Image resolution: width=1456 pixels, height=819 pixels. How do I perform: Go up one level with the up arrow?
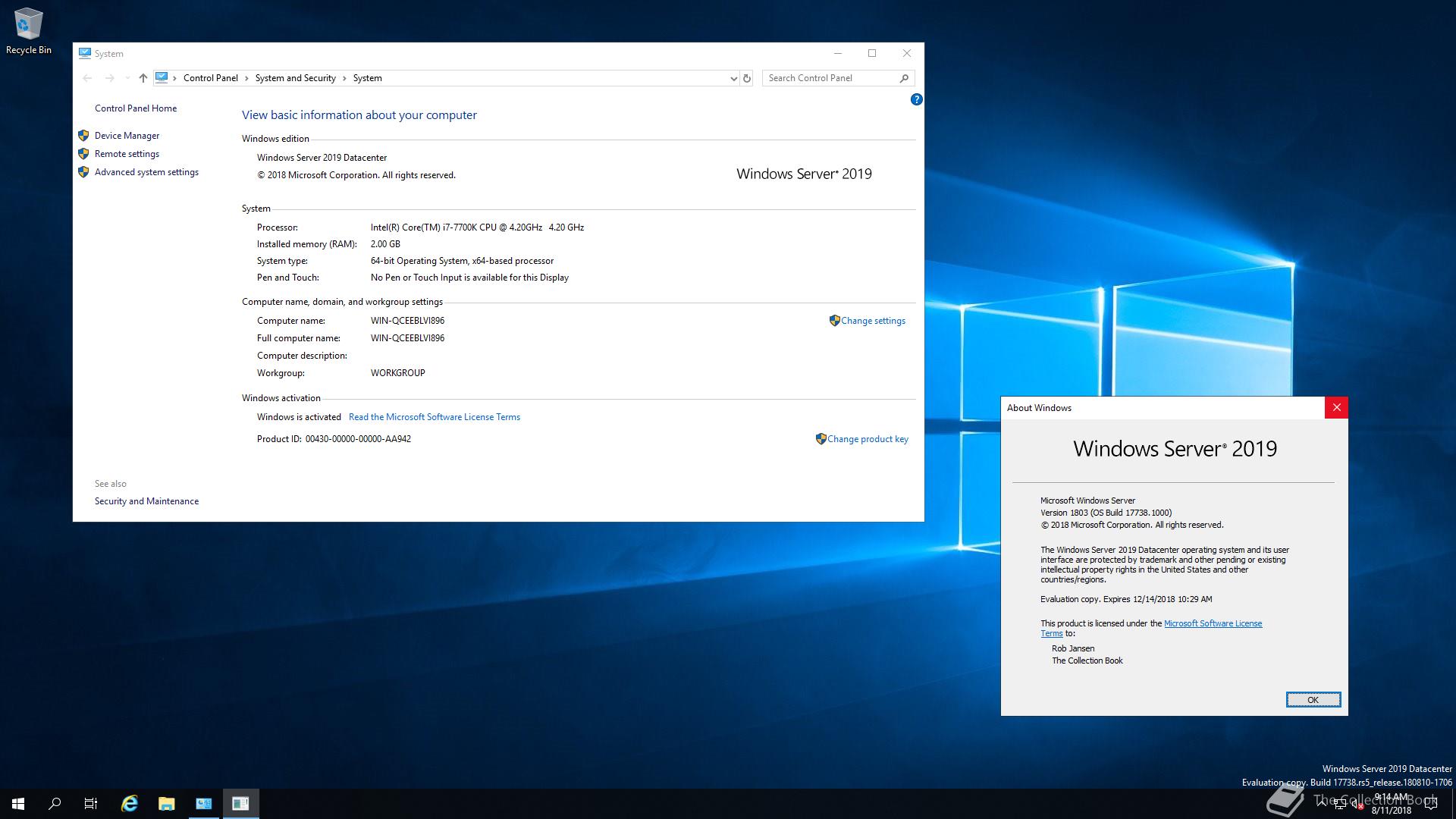tap(143, 78)
